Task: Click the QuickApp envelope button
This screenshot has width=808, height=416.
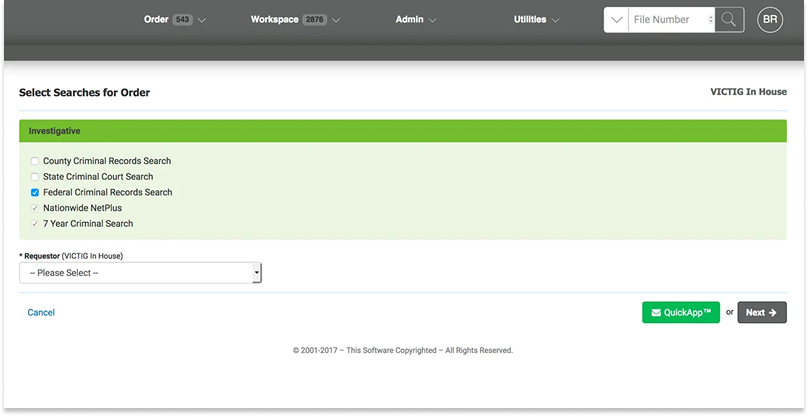Action: [681, 312]
